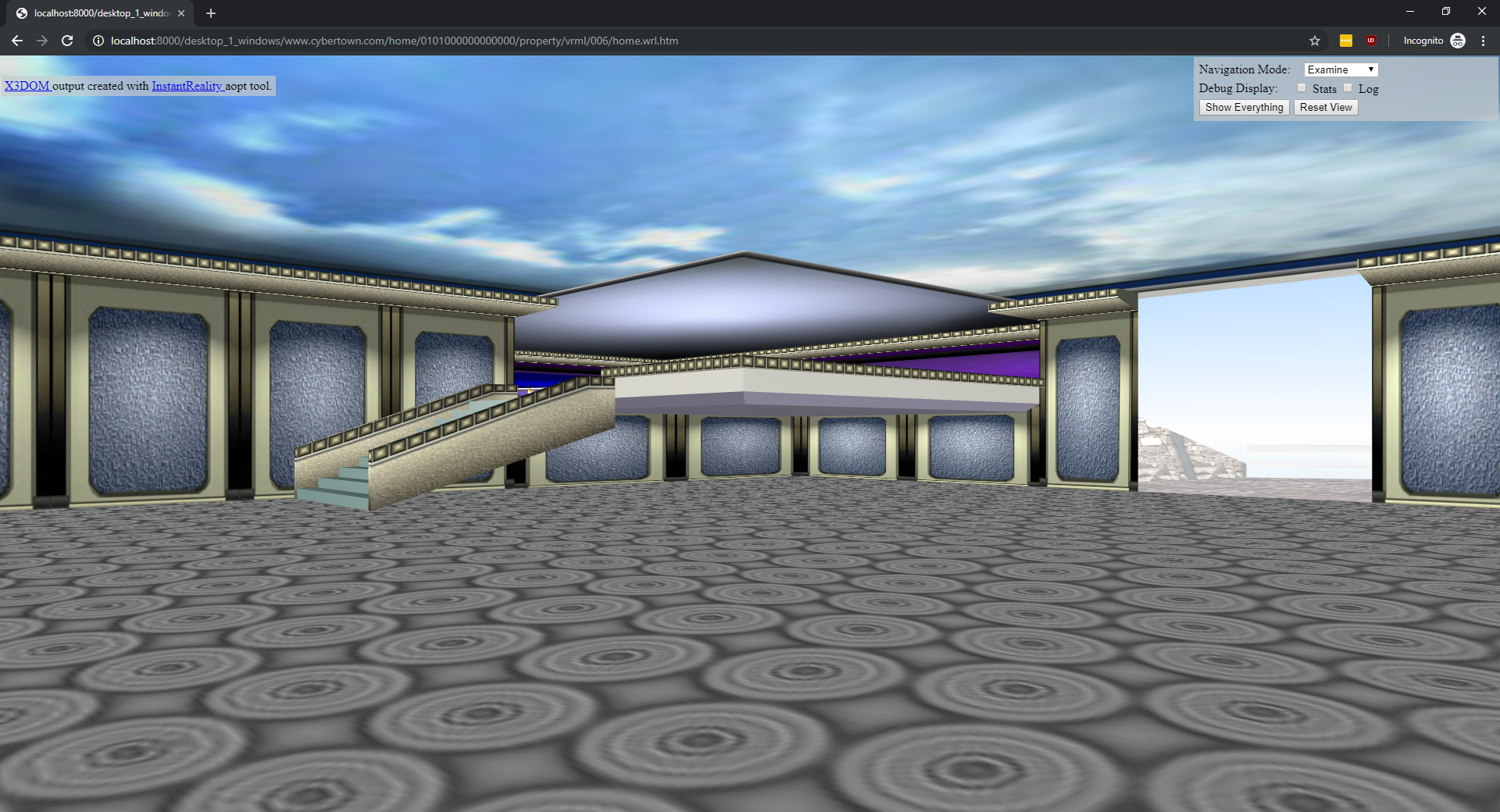1500x812 pixels.
Task: Open Chrome's three-dot menu icon
Action: click(x=1484, y=41)
